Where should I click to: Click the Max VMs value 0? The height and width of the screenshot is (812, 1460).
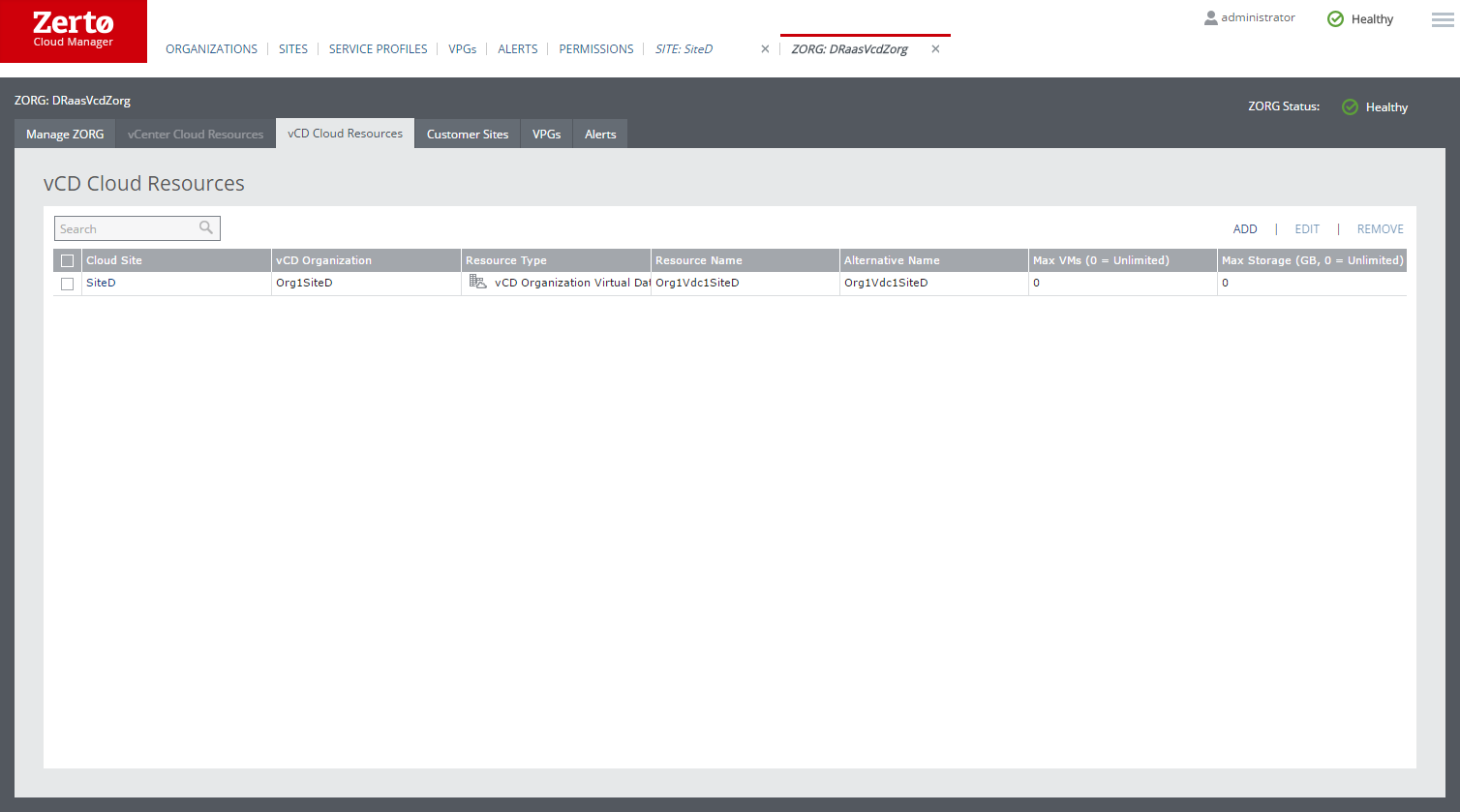click(1036, 283)
